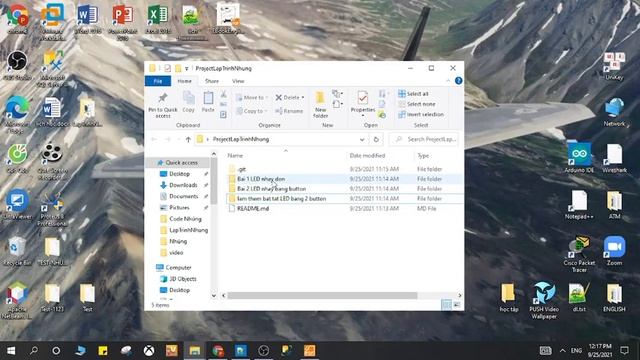Image resolution: width=640 pixels, height=360 pixels.
Task: Open Word desktop shortcut
Action: pyautogui.click(x=87, y=19)
